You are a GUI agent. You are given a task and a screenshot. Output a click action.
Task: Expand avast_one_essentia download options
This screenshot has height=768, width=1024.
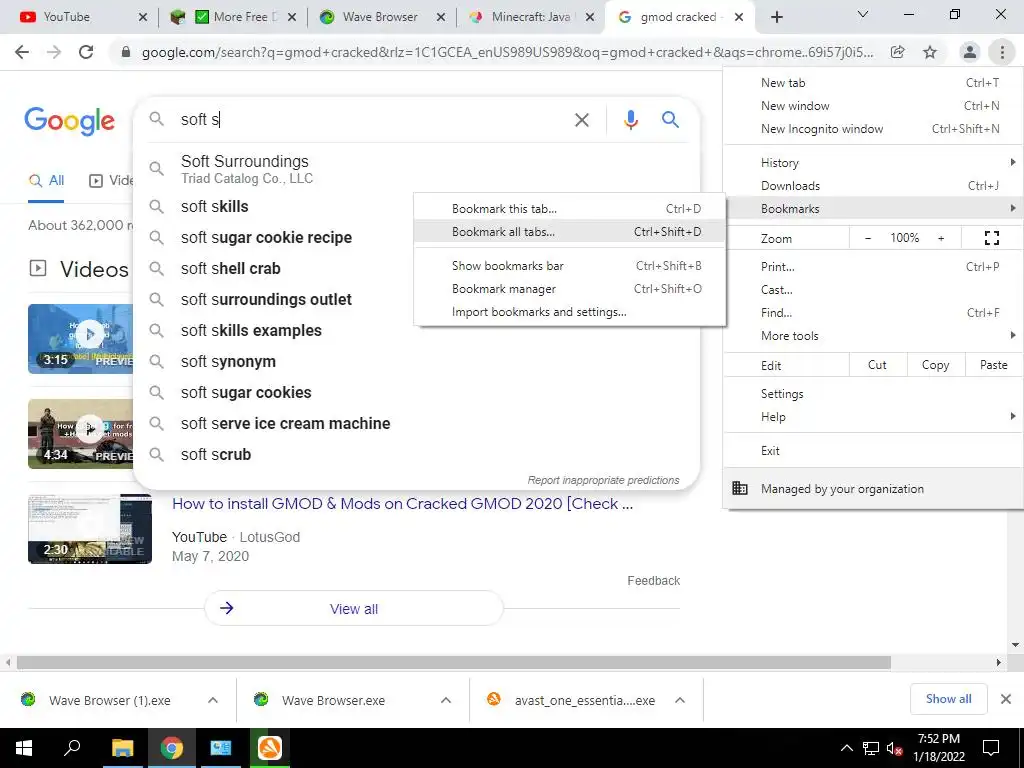click(680, 700)
